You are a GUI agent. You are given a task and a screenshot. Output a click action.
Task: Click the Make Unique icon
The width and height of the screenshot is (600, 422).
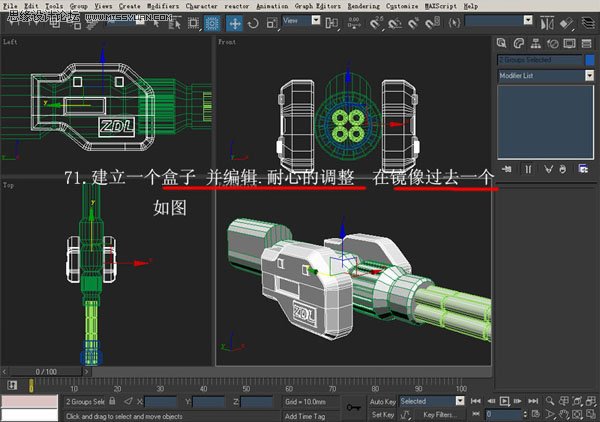[x=548, y=169]
